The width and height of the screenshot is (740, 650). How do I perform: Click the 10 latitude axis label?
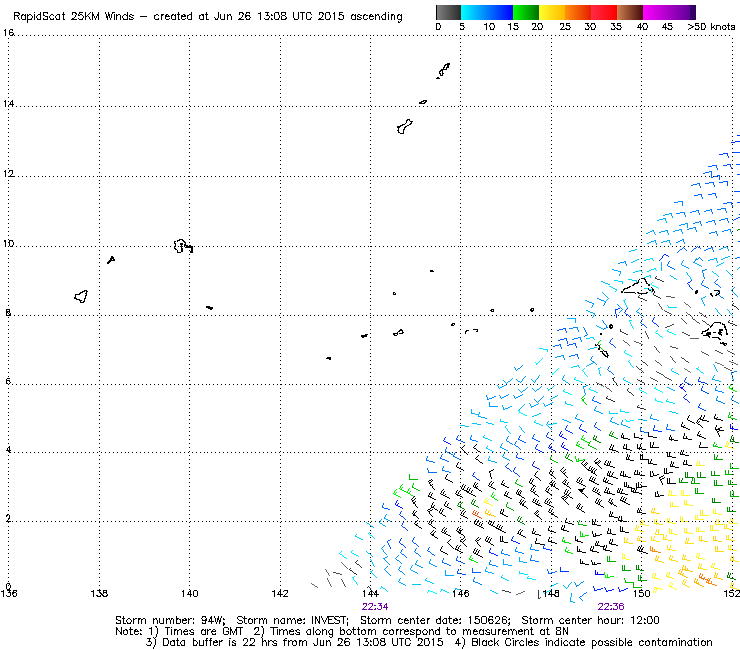click(8, 244)
